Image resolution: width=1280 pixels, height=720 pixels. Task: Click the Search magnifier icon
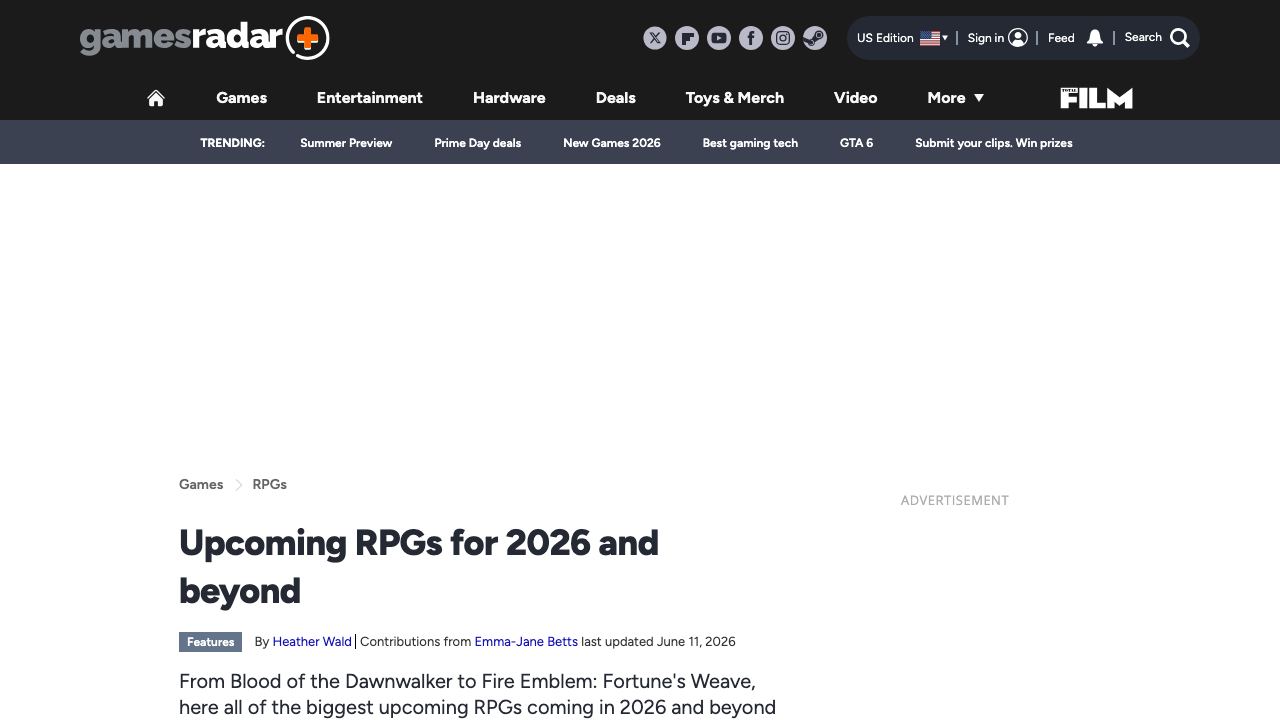(1180, 38)
